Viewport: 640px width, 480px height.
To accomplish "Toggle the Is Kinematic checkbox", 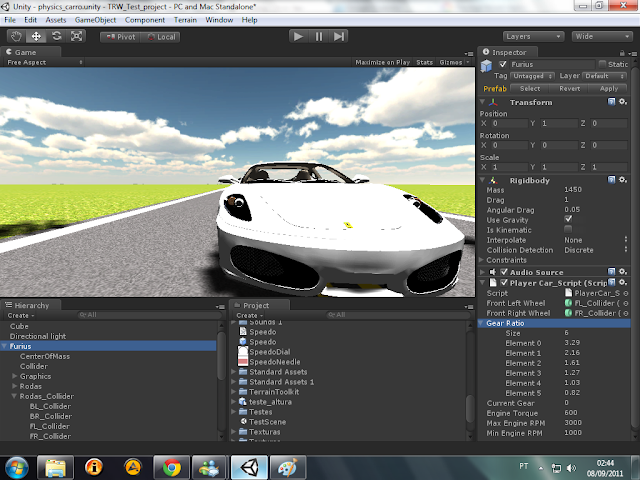I will pos(568,229).
